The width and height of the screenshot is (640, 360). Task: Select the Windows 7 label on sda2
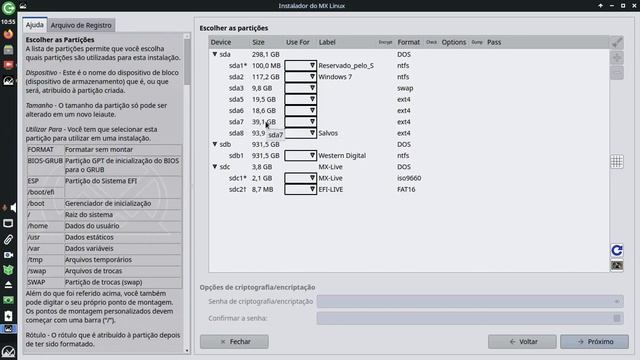click(x=335, y=77)
